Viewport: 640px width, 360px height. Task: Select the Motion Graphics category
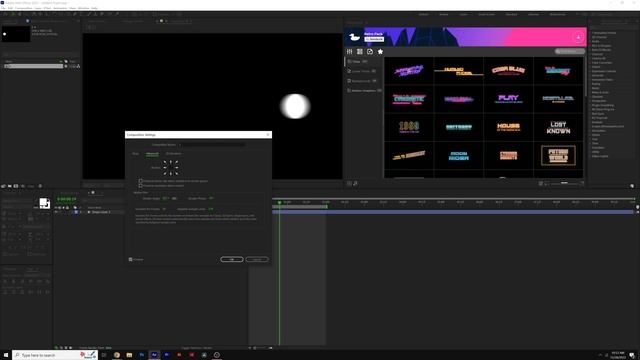point(364,90)
